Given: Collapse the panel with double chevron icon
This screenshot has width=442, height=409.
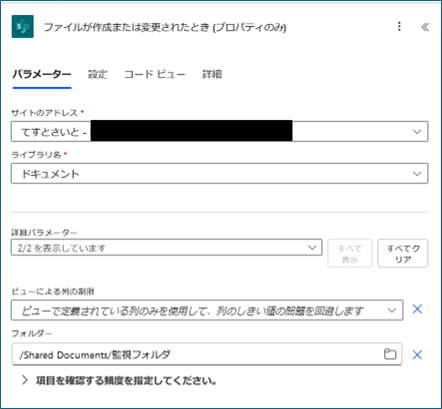Looking at the screenshot, I should [x=425, y=27].
